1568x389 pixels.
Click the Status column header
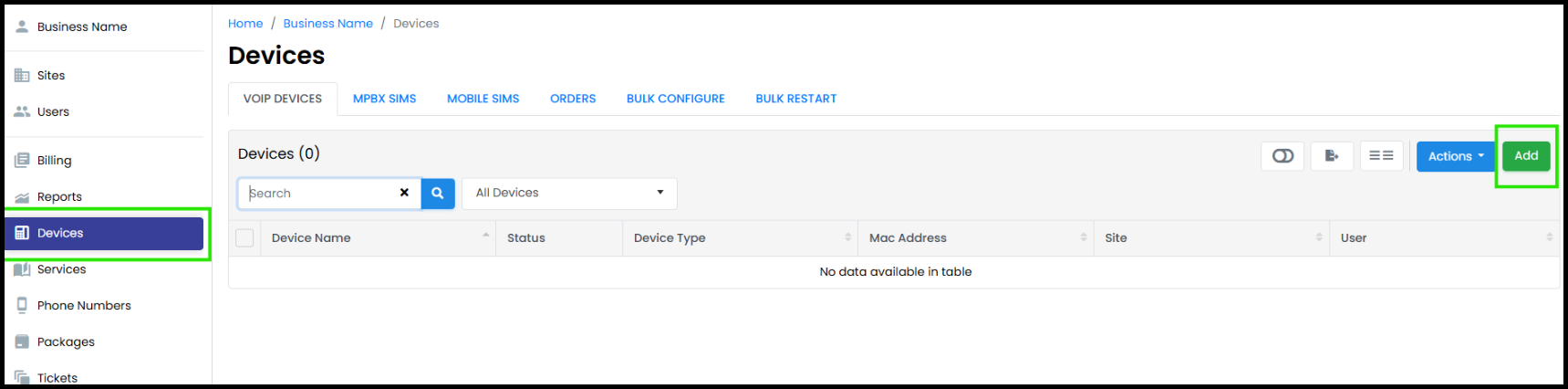coord(559,237)
